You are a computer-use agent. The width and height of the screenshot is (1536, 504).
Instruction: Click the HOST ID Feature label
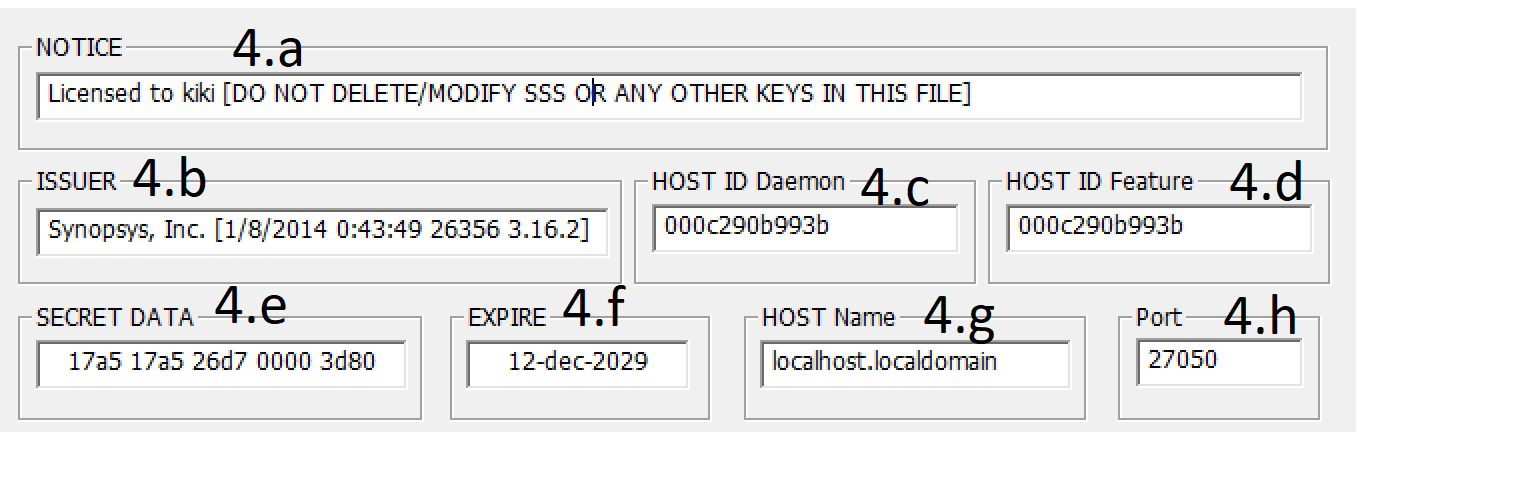pyautogui.click(x=1099, y=182)
